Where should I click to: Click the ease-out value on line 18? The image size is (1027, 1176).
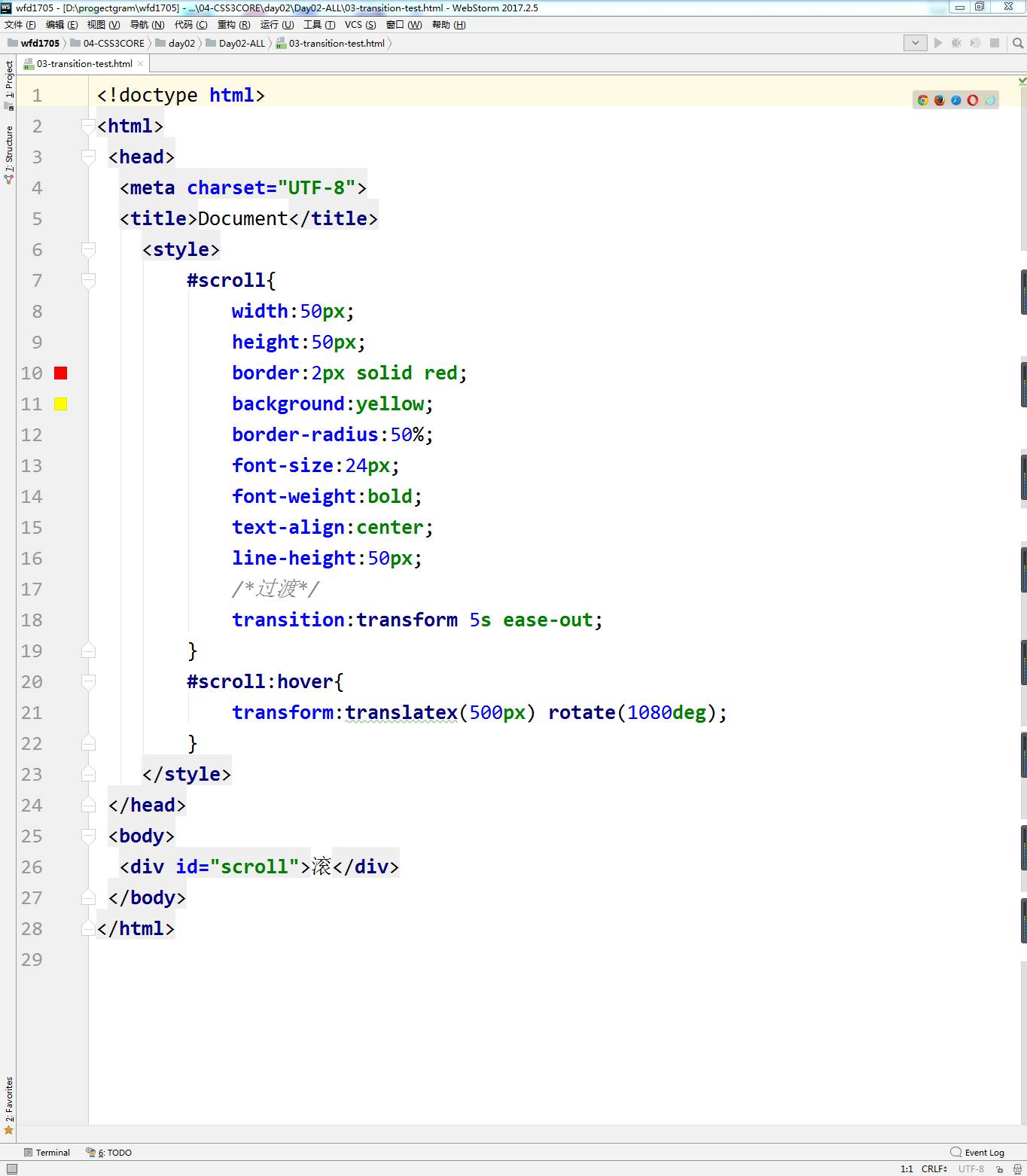[x=548, y=620]
